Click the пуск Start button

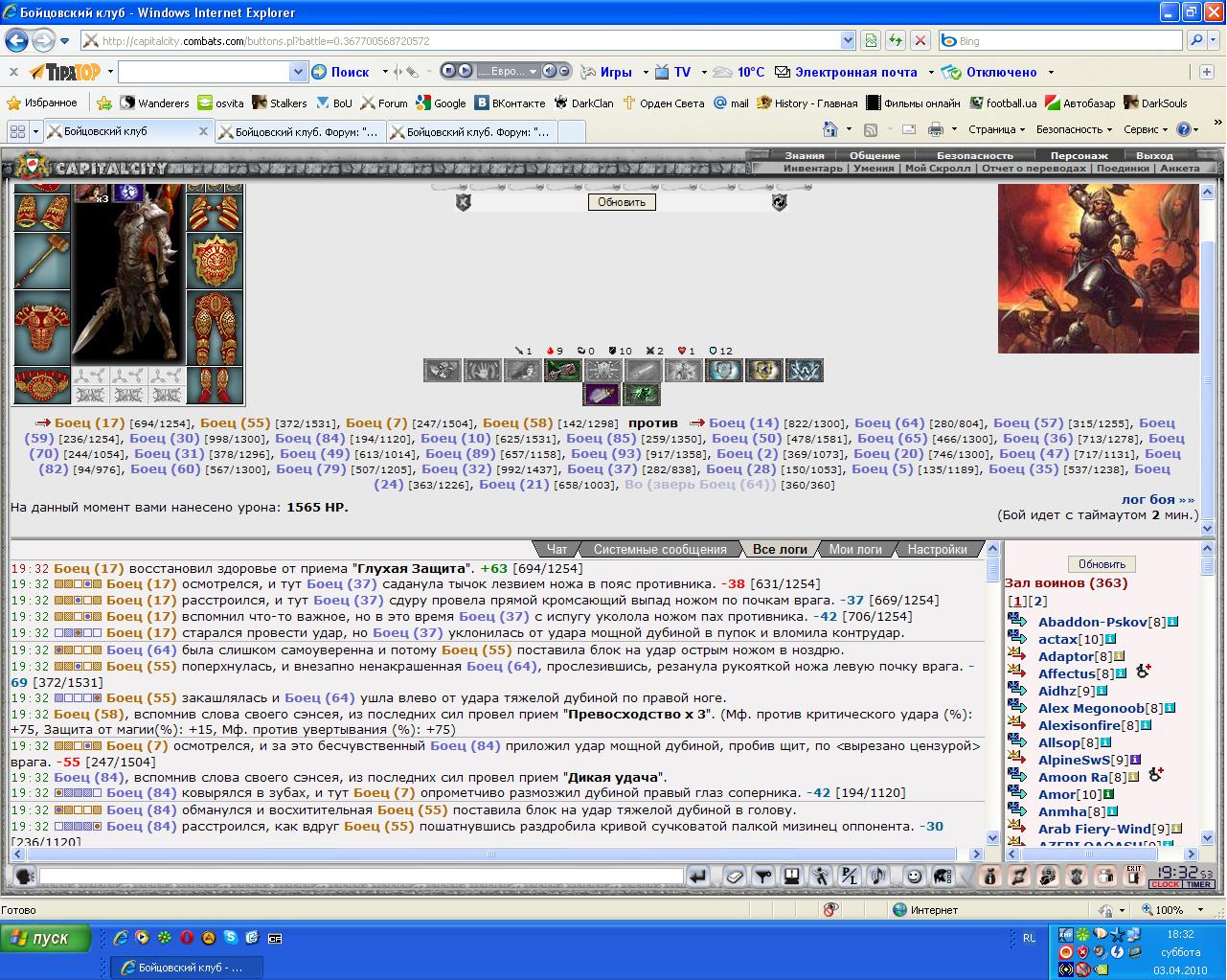tap(46, 938)
